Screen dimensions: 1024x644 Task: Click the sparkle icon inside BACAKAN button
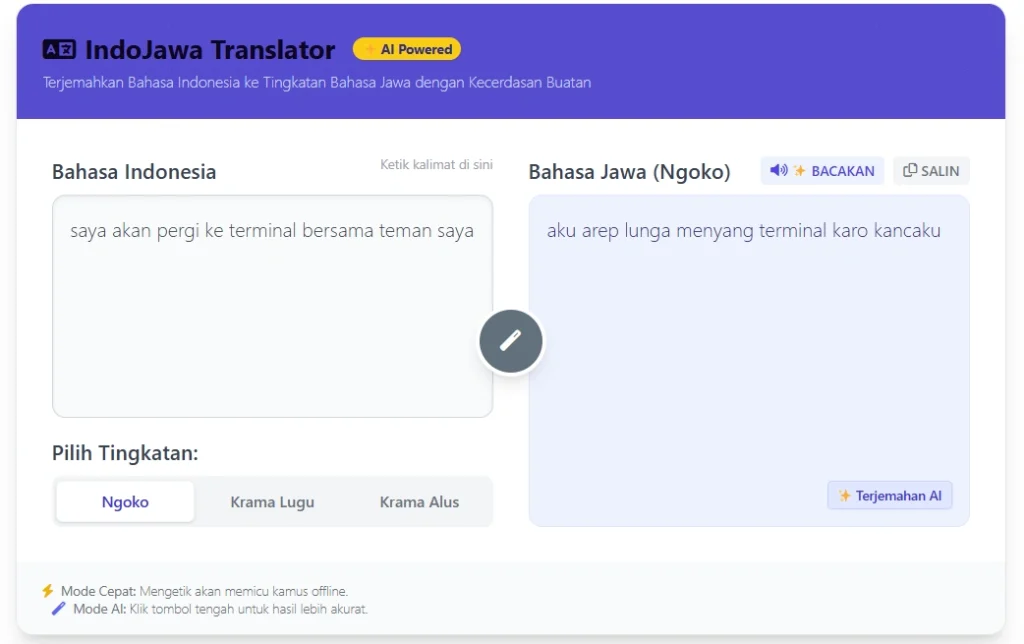800,170
